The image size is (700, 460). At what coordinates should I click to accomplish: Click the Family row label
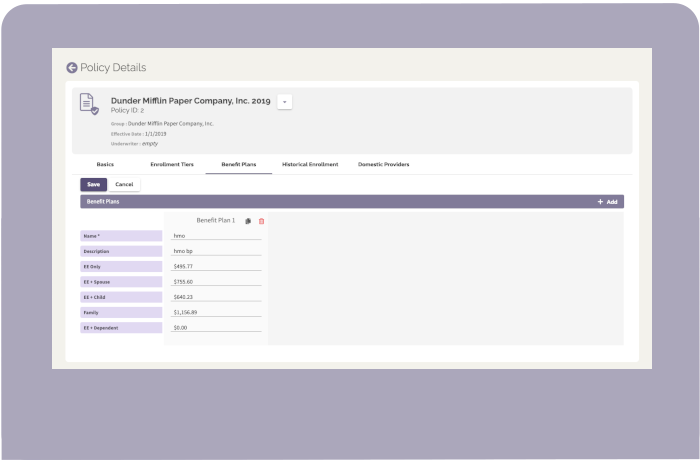pos(121,312)
